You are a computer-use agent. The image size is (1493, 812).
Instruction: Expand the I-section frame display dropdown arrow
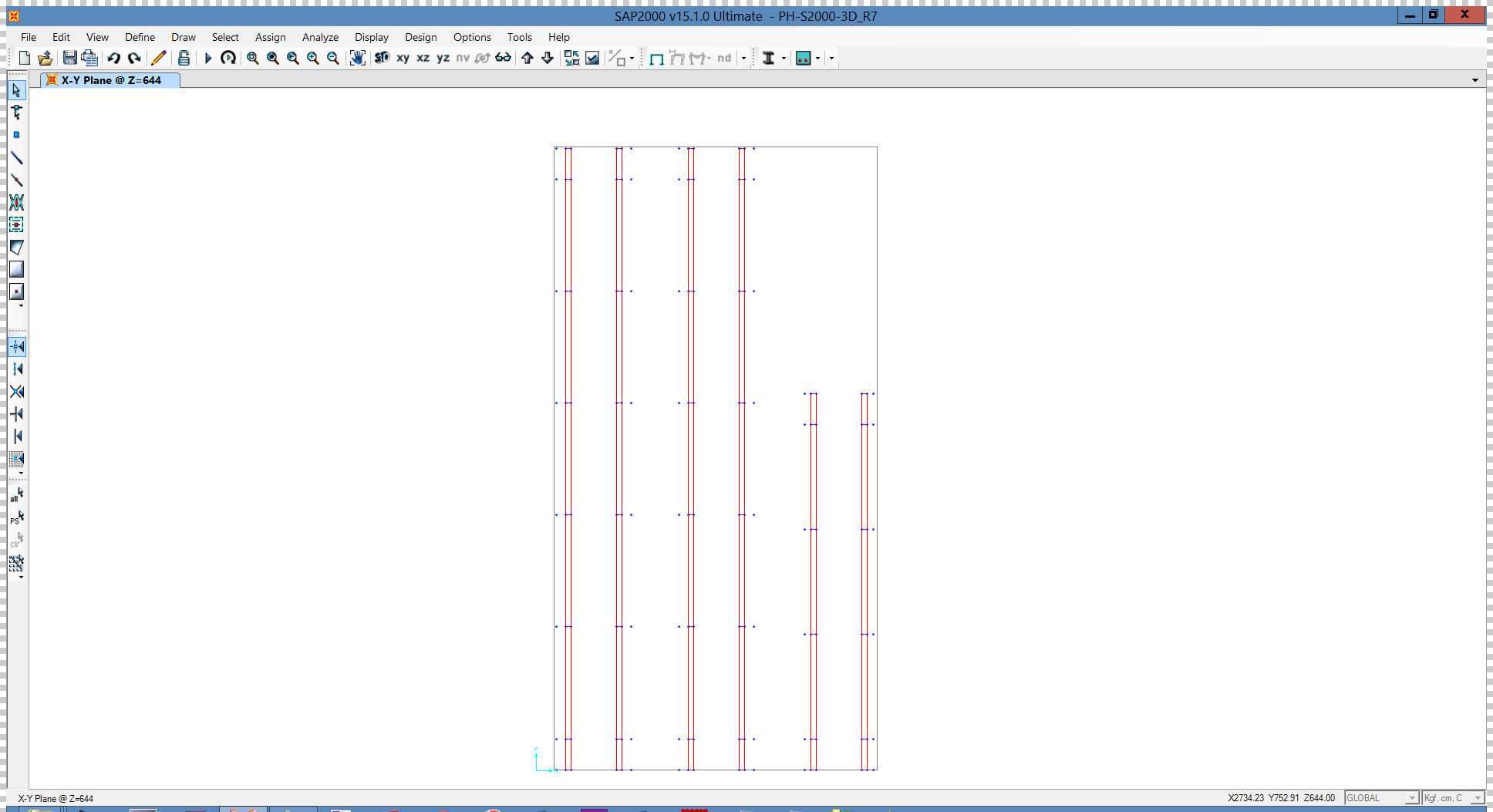click(784, 58)
